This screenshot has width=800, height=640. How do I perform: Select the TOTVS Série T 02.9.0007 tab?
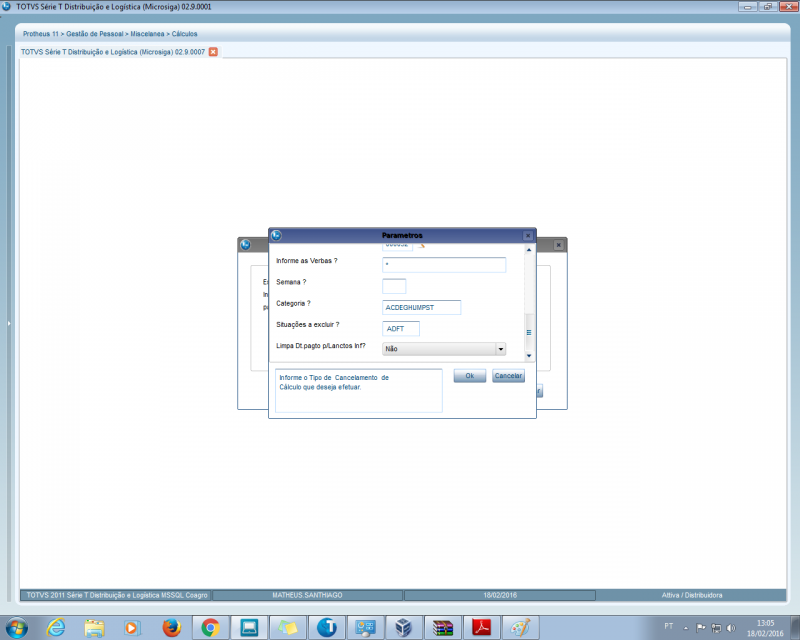pos(113,52)
